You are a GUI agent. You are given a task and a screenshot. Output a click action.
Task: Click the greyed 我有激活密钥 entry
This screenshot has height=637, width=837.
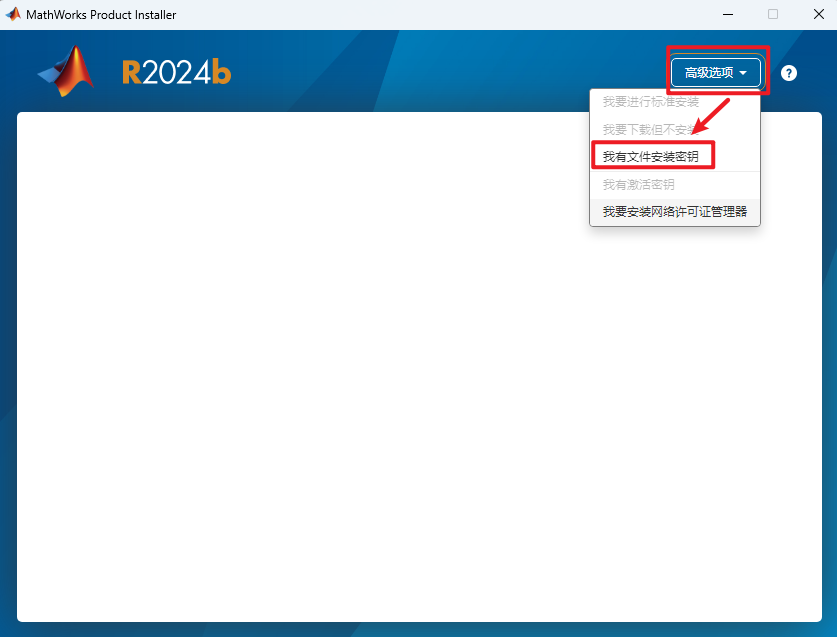pyautogui.click(x=638, y=185)
